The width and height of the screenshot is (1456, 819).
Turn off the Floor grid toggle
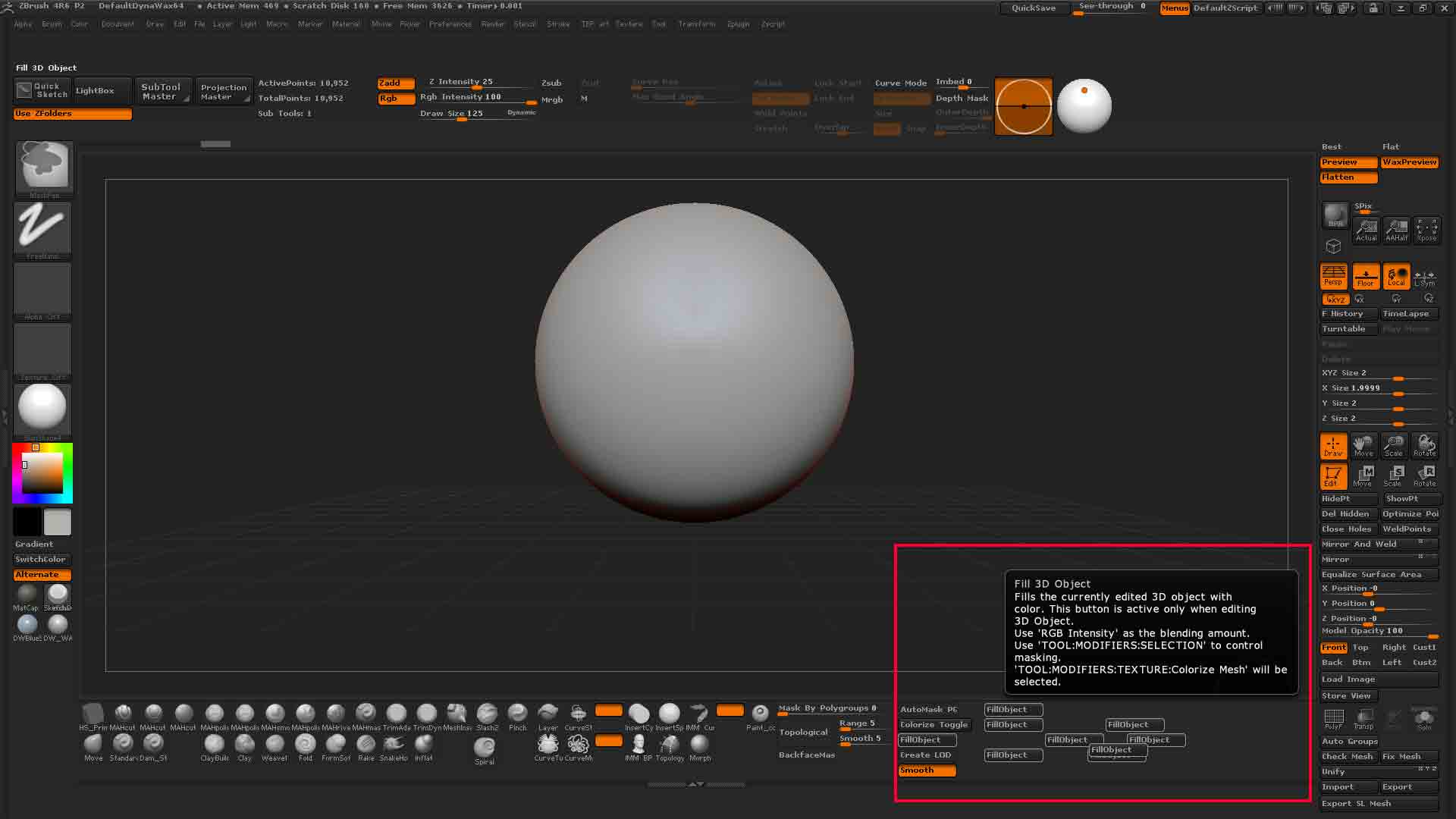[1365, 276]
